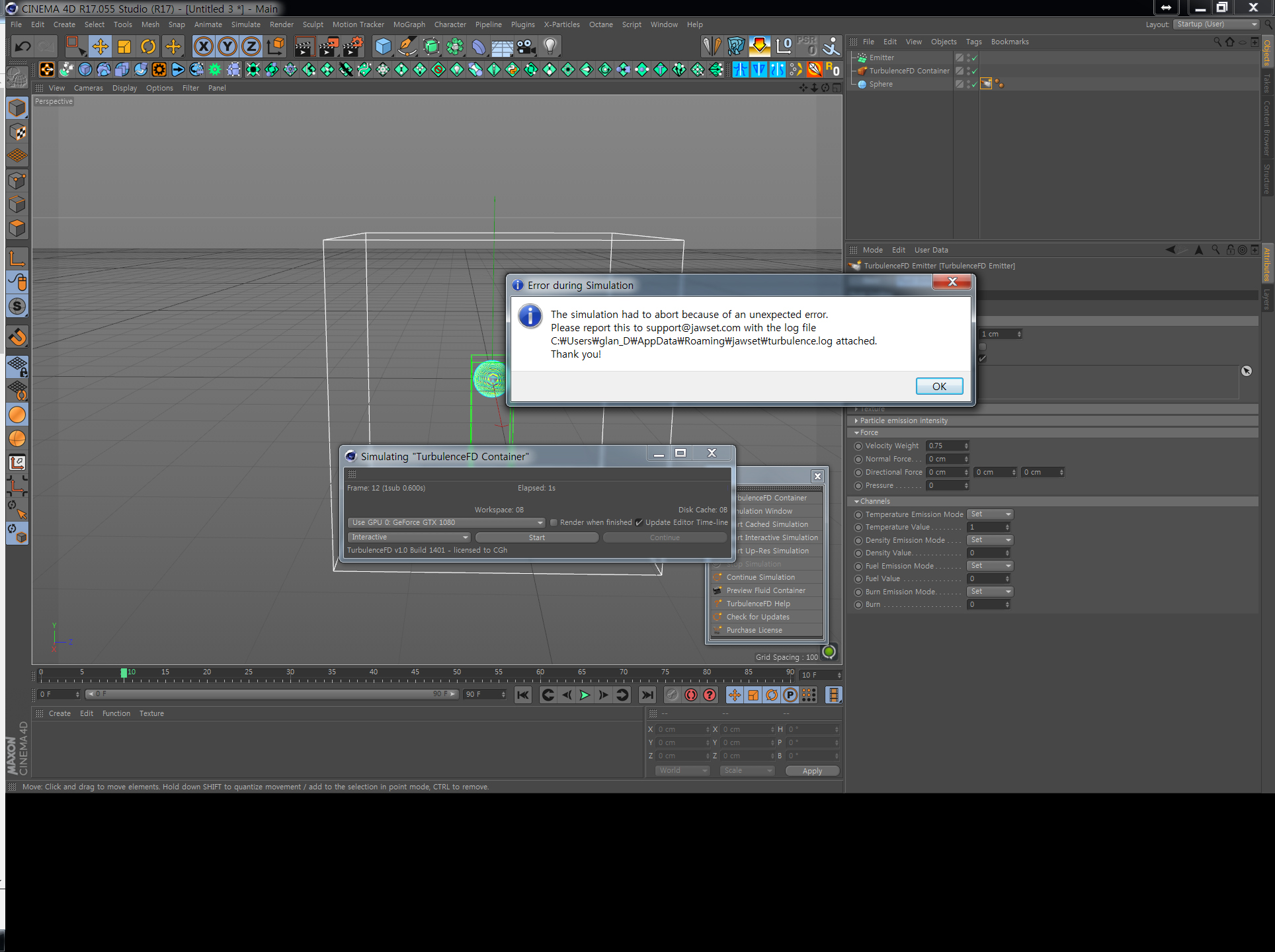Add a Cube primitive object
1275x952 pixels.
(383, 46)
